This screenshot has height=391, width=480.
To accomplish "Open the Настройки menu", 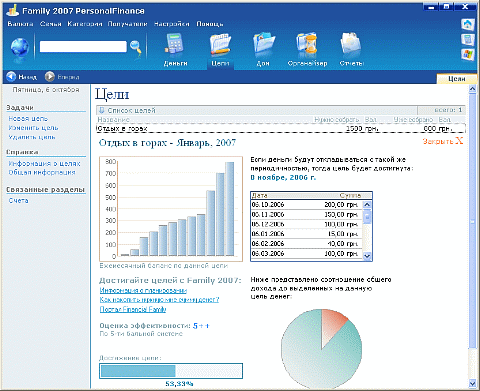I will coord(171,24).
